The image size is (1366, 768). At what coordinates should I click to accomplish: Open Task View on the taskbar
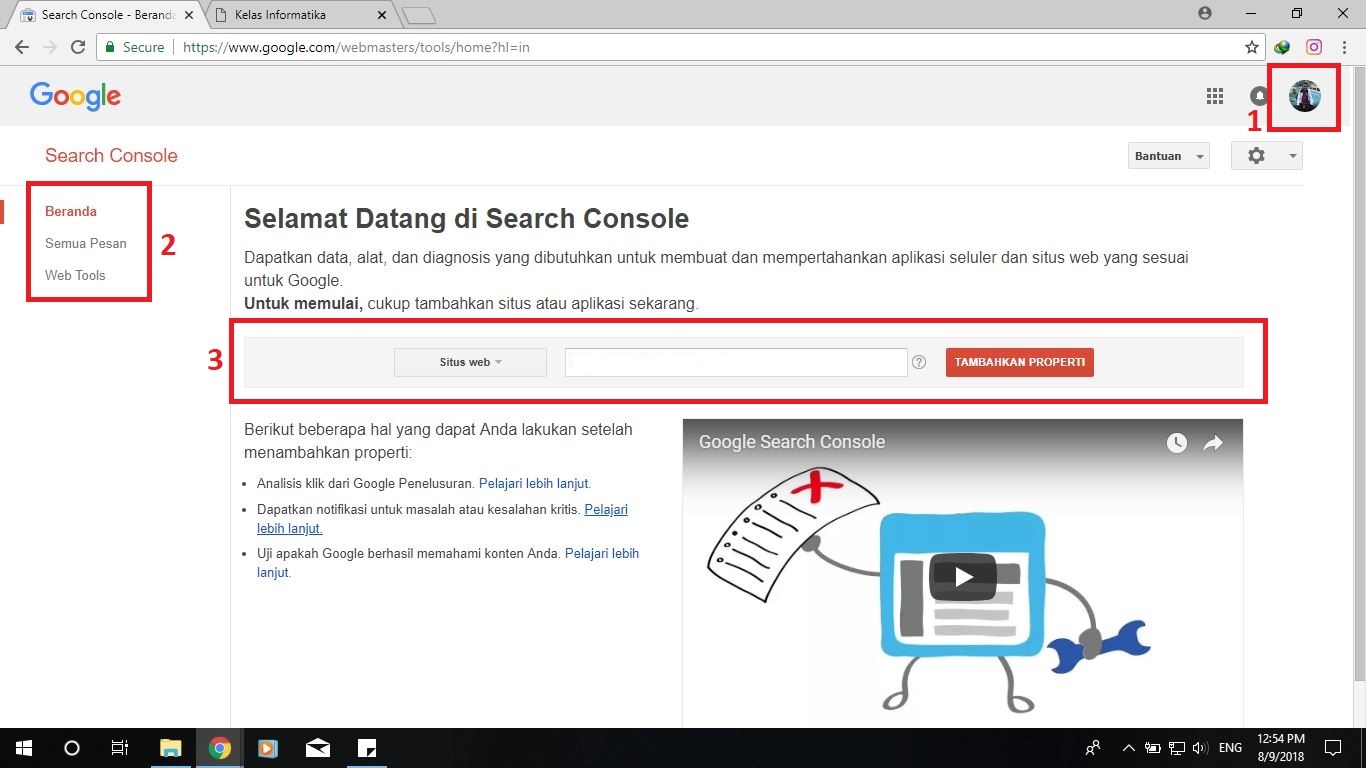[119, 748]
